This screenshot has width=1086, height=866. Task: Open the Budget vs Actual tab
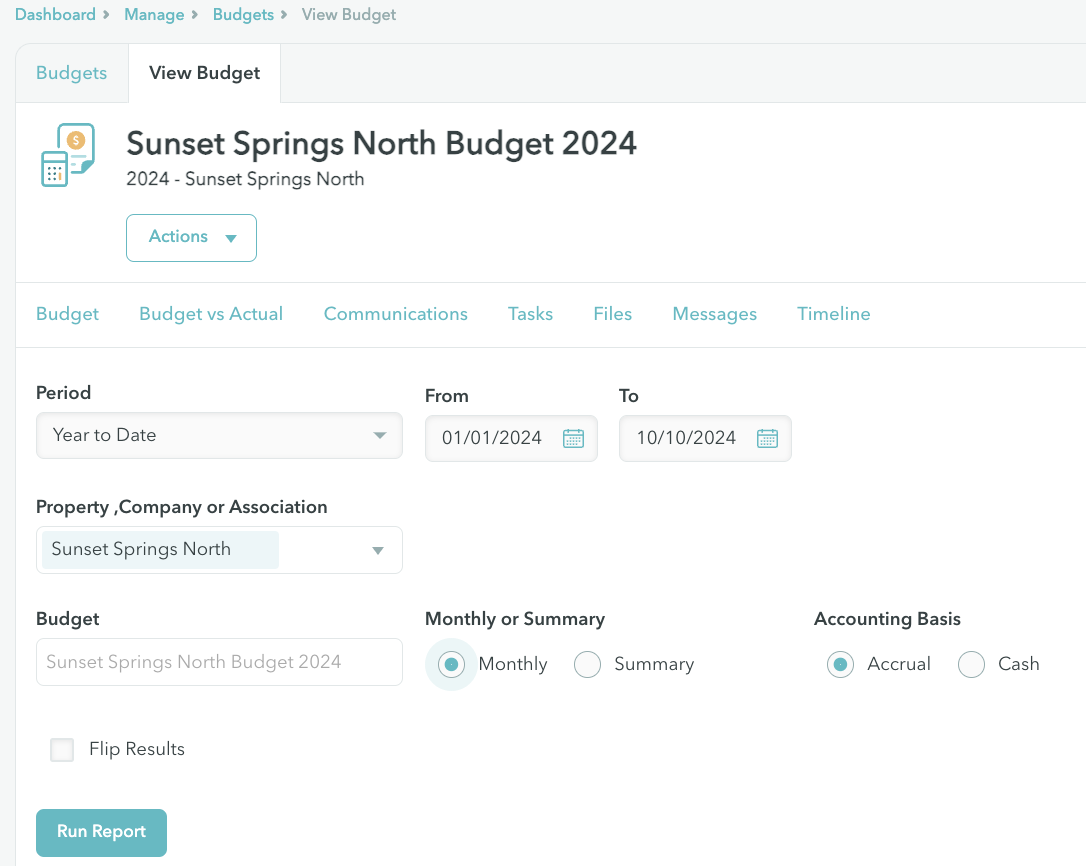[x=211, y=314]
